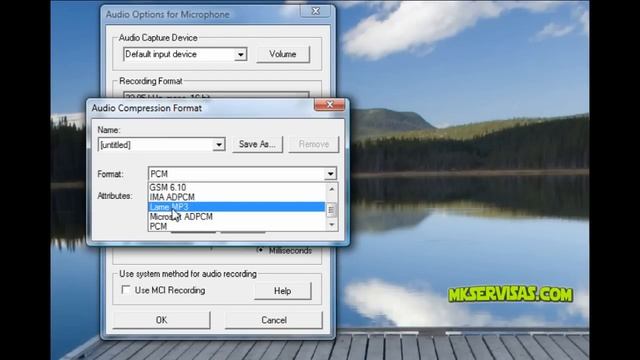Confirm Audio Options with OK
Screen dimensions: 640x360
(162, 320)
